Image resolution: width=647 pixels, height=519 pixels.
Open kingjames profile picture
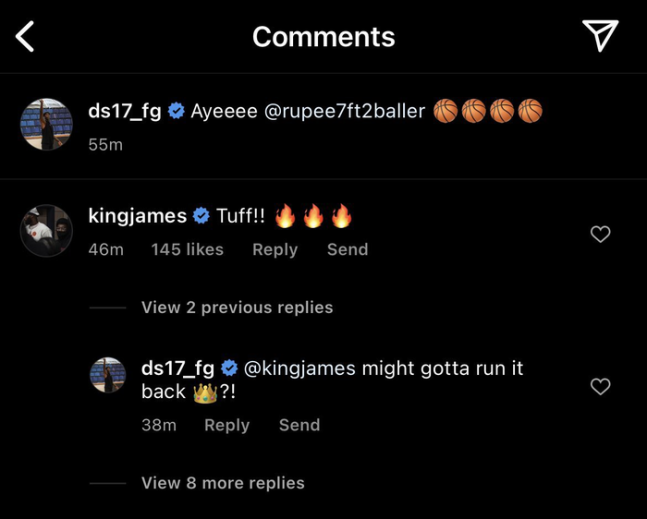(47, 230)
